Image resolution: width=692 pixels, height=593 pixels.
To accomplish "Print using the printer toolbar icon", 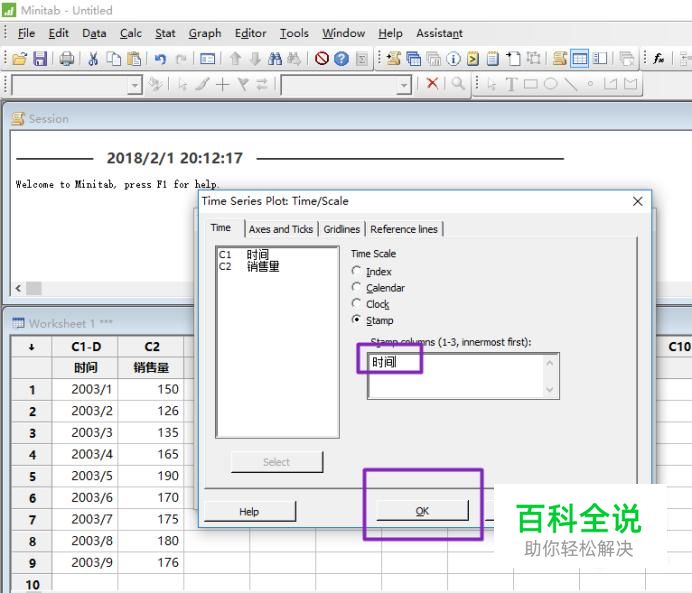I will tap(67, 59).
